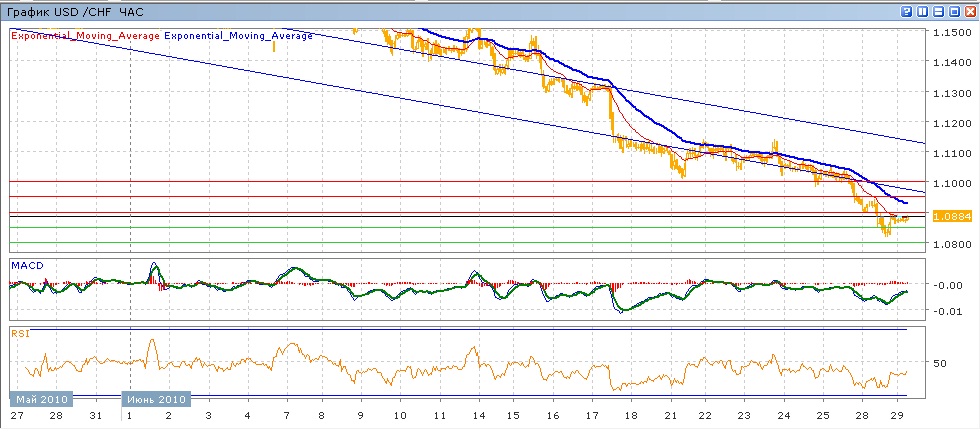
Task: Click date label 29 on time axis
Action: (x=899, y=416)
